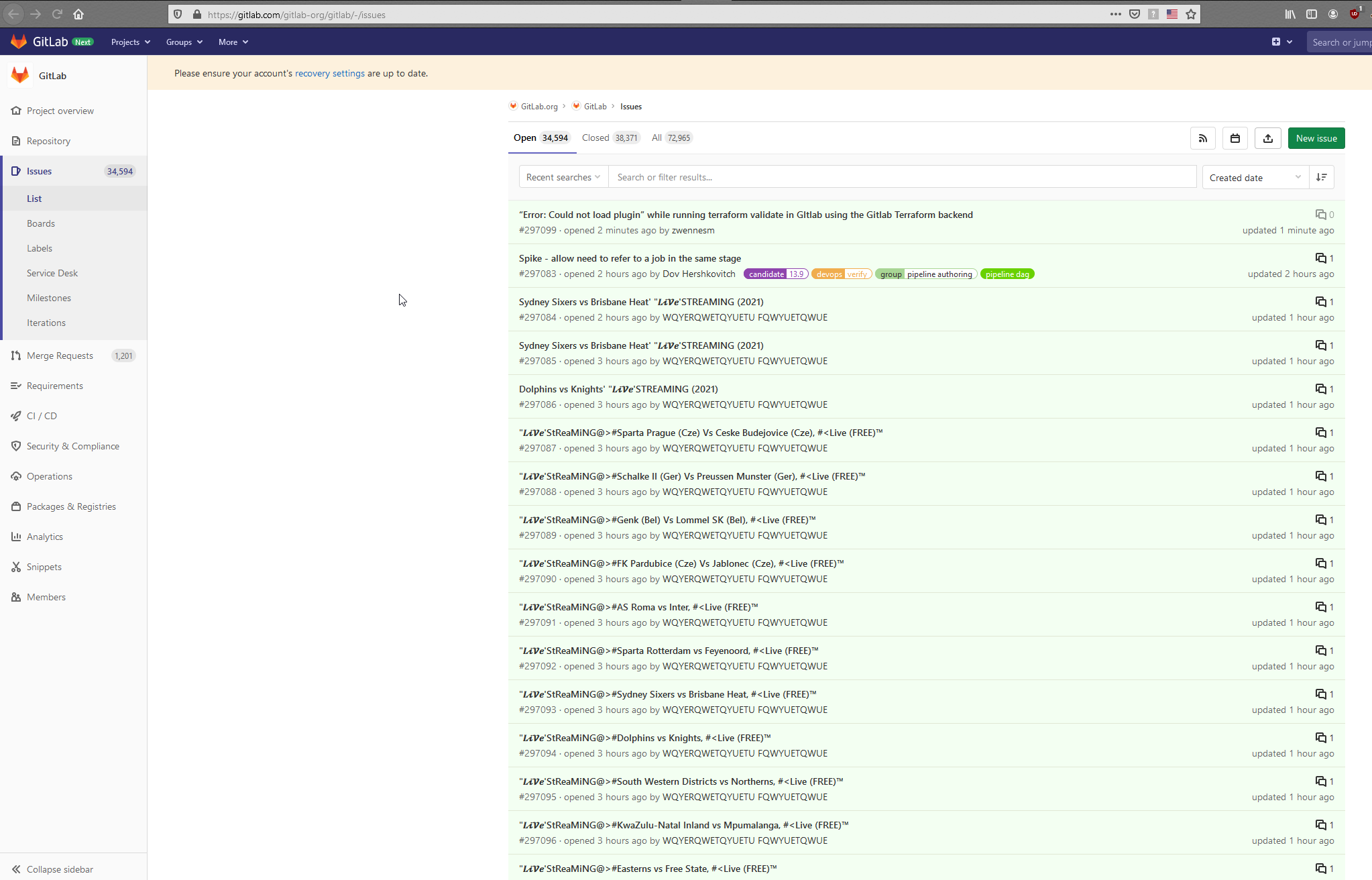Open the Recent searches dropdown
Screen dimensions: 1372x880
pos(563,177)
